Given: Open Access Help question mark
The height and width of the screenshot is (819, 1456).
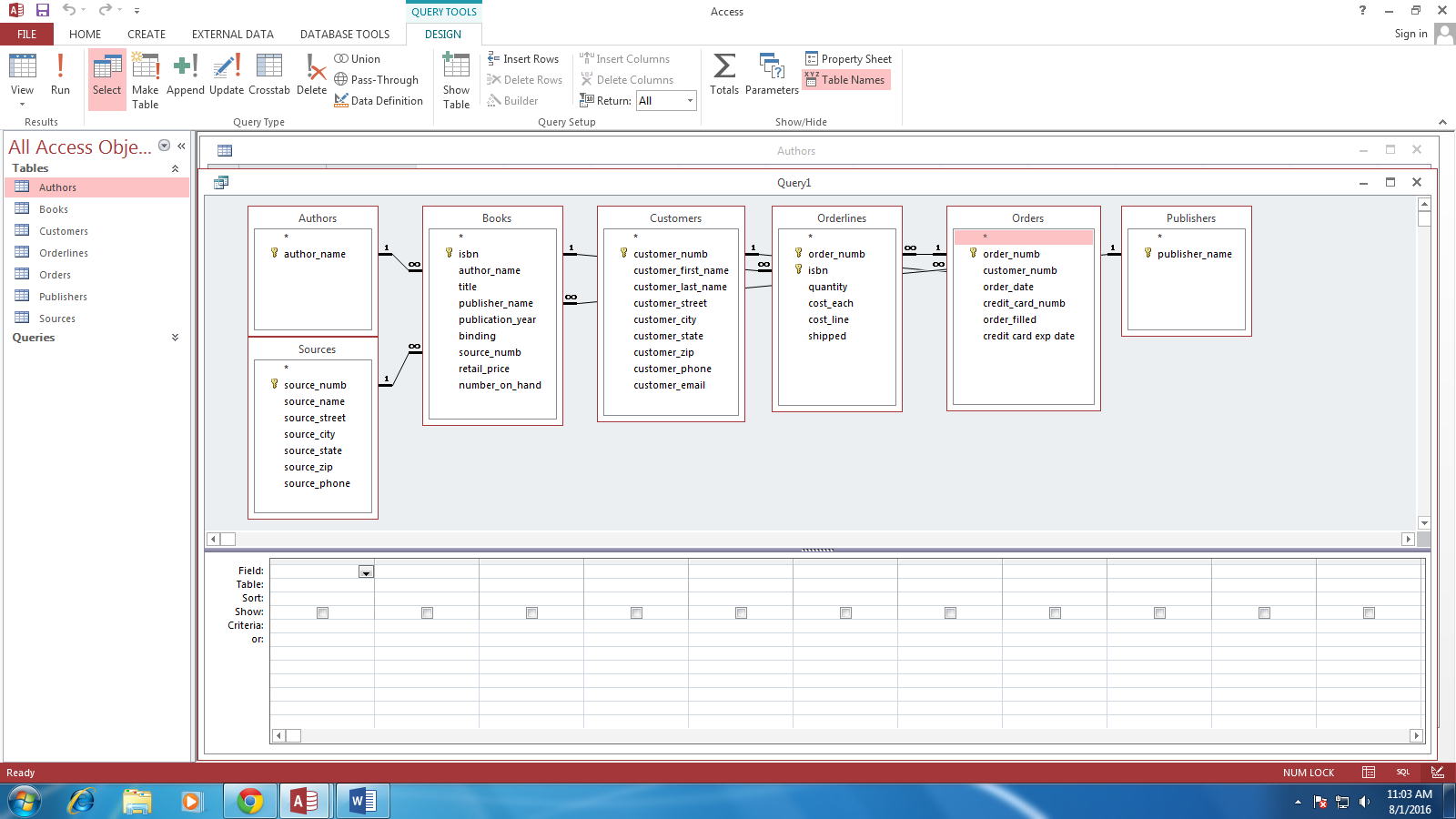Looking at the screenshot, I should click(1362, 10).
